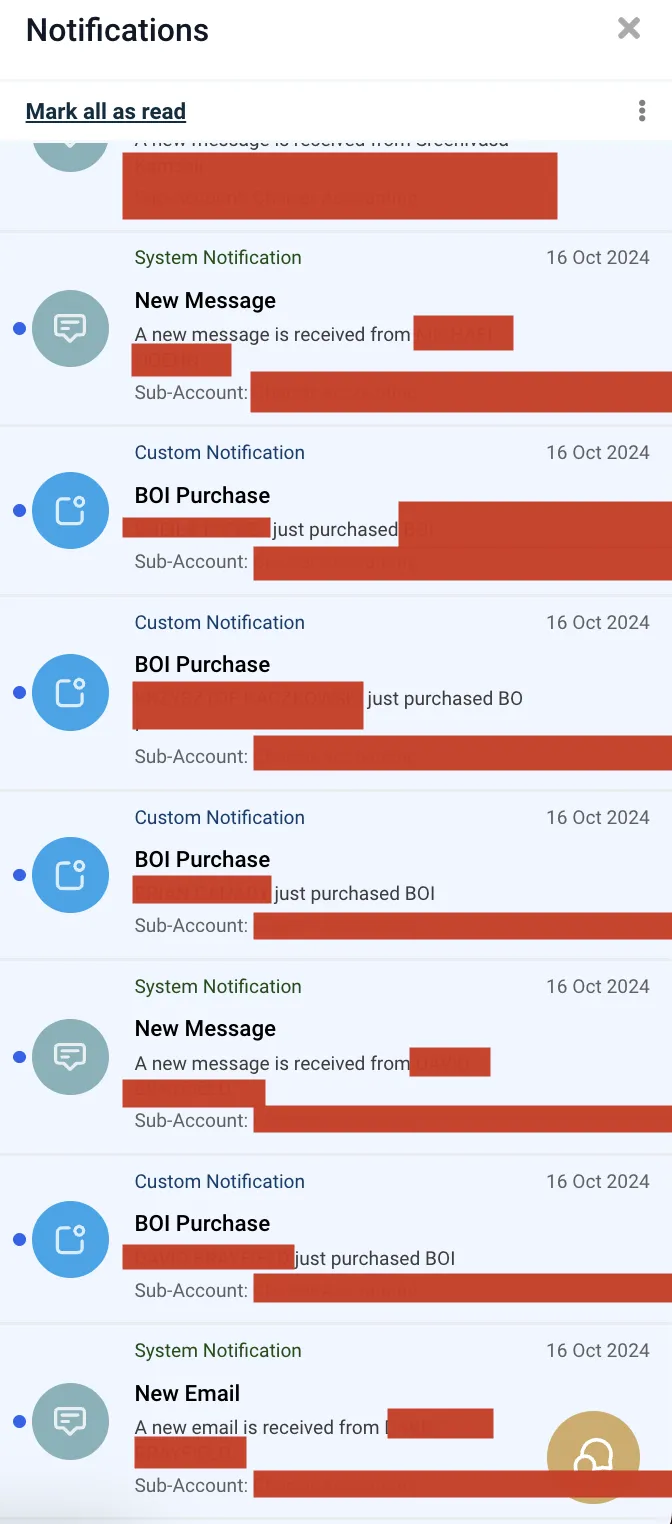
Task: Click the first BOI Purchase notification icon
Action: pos(70,511)
